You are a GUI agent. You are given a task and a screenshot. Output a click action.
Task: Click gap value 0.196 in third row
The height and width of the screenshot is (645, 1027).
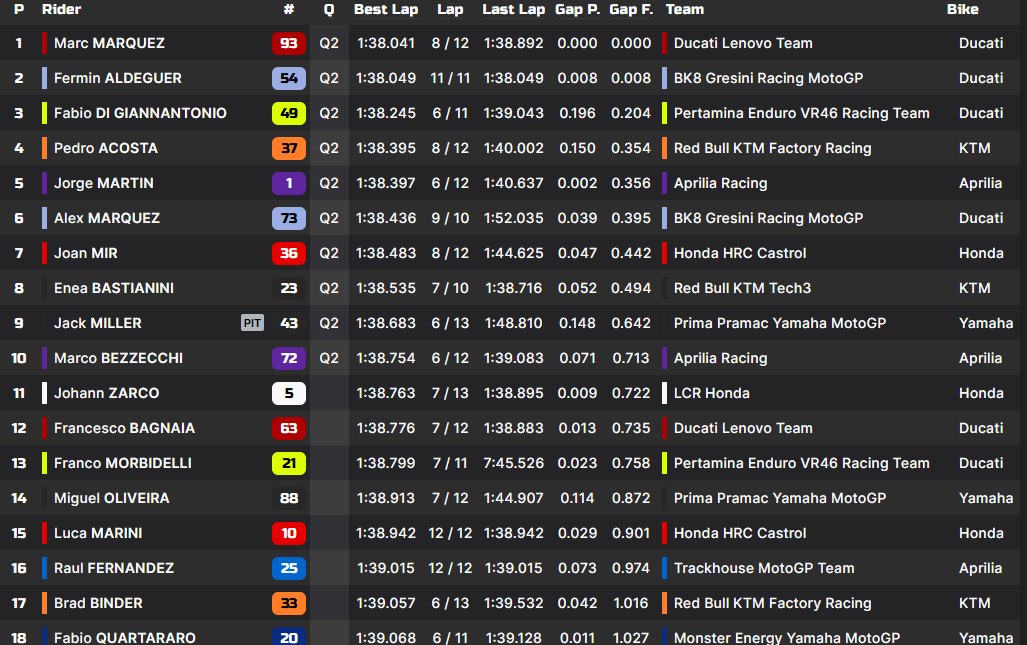coord(577,113)
